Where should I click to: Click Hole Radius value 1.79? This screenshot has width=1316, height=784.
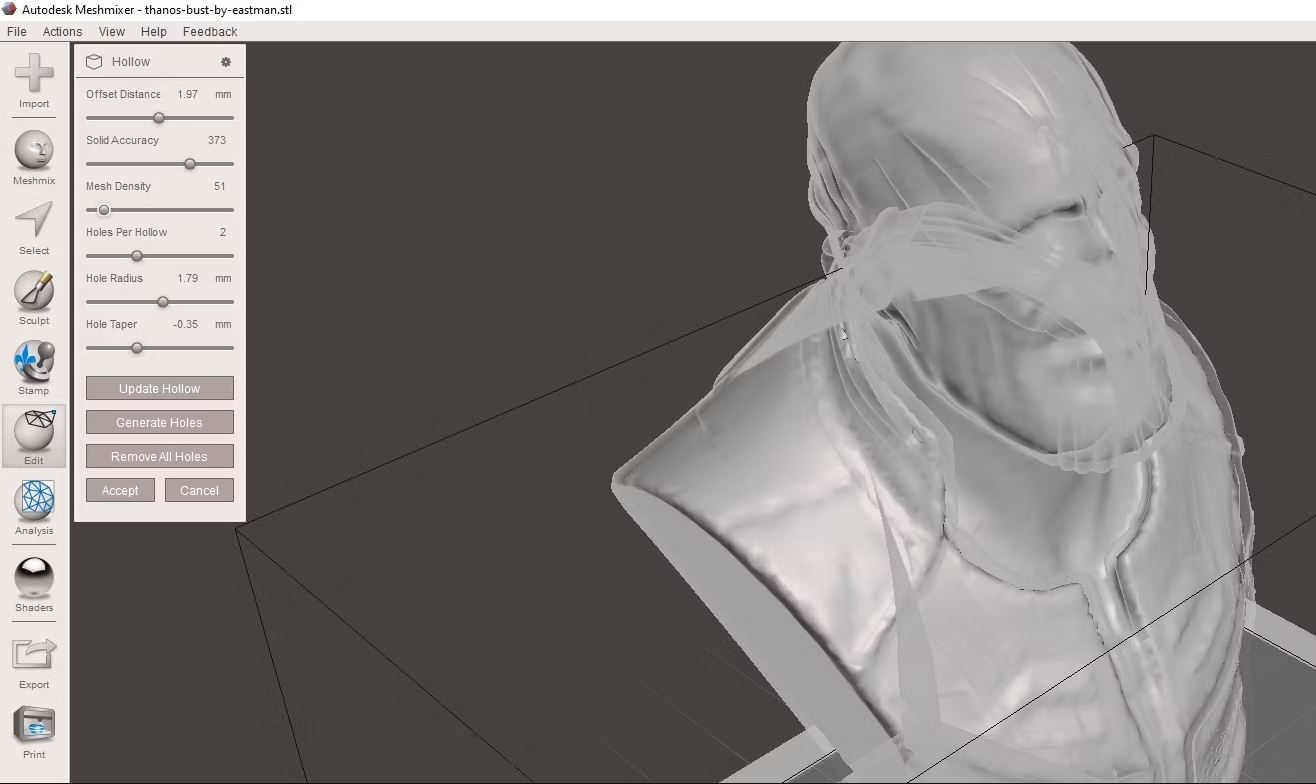[x=187, y=278]
